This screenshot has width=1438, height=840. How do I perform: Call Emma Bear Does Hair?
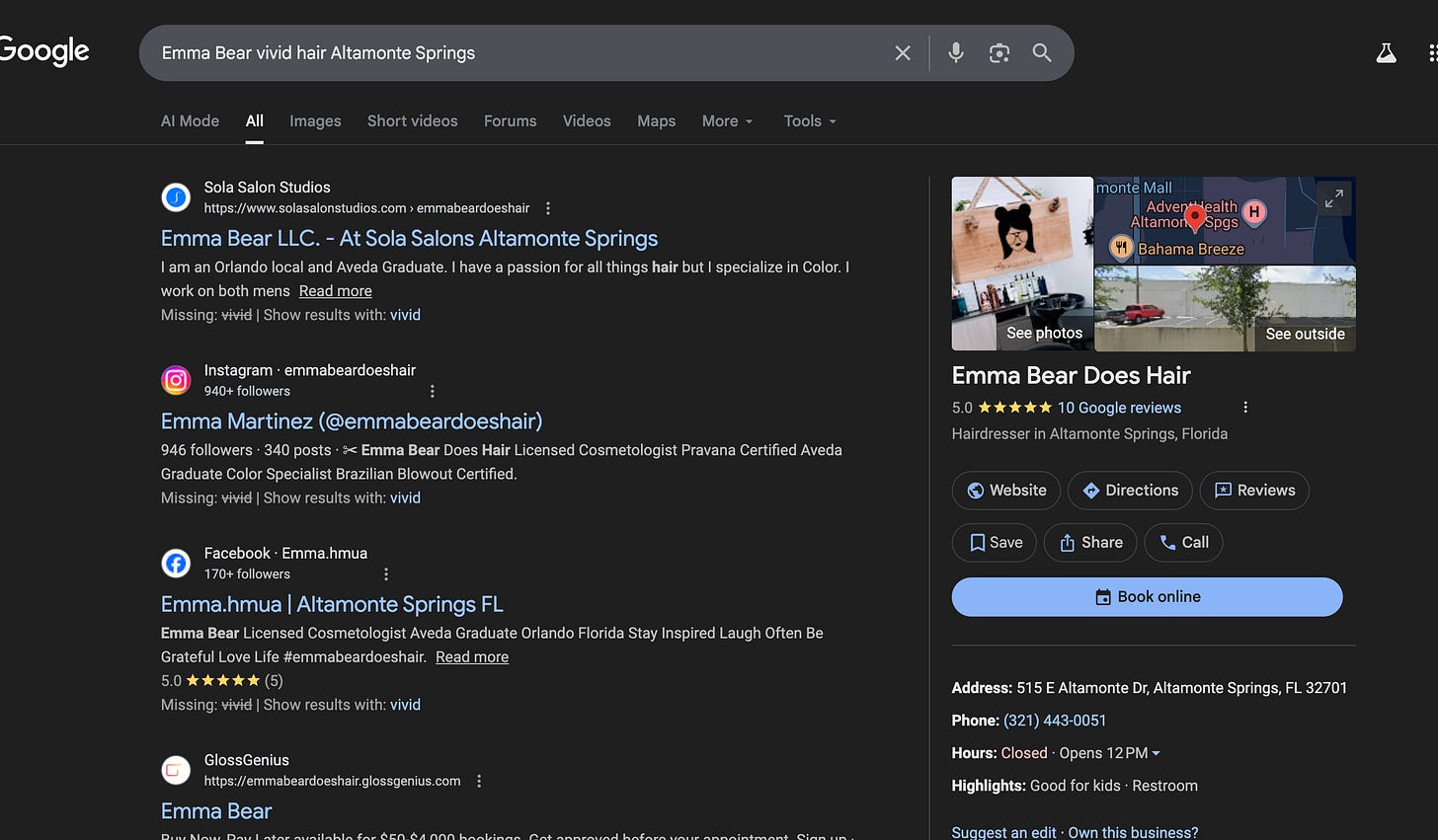point(1183,543)
